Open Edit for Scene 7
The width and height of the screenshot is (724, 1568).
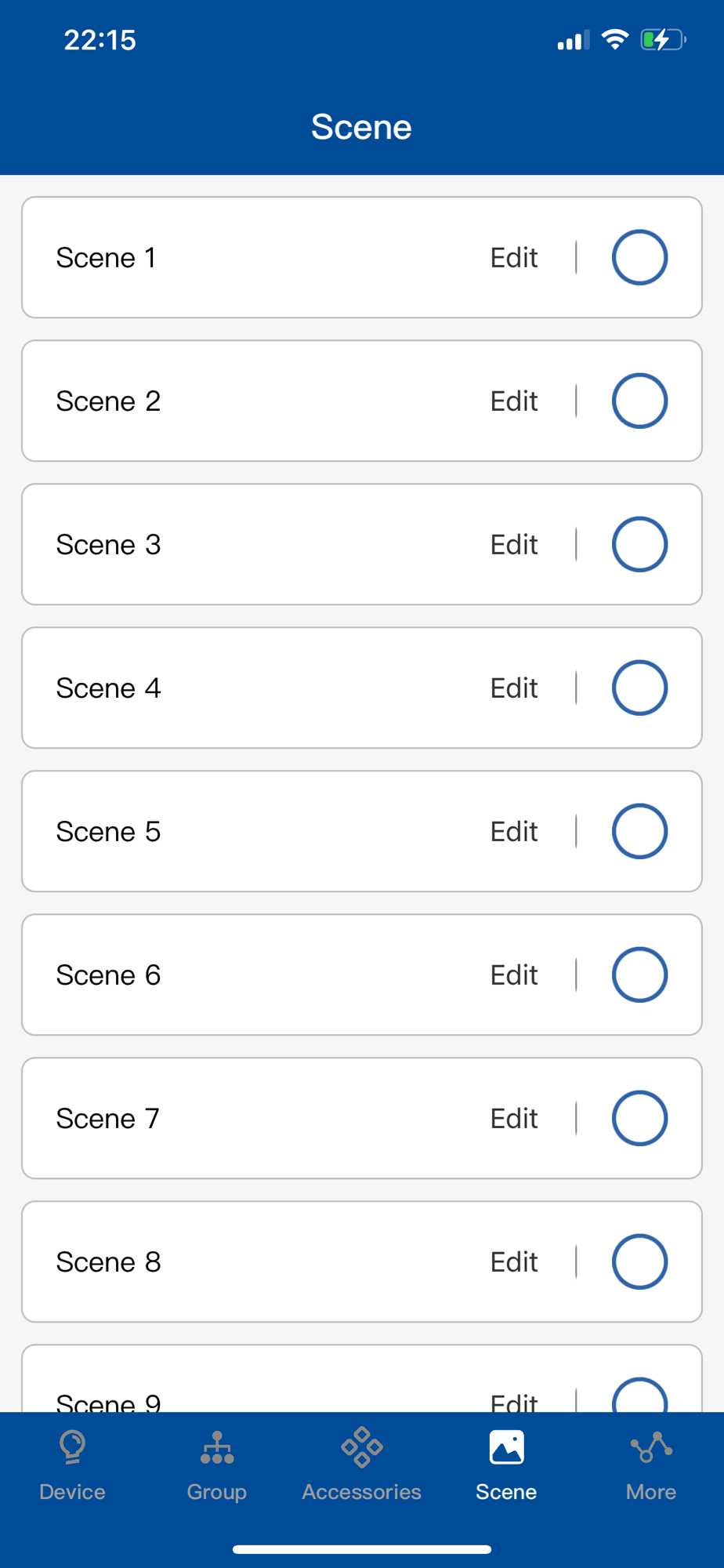click(x=514, y=1118)
